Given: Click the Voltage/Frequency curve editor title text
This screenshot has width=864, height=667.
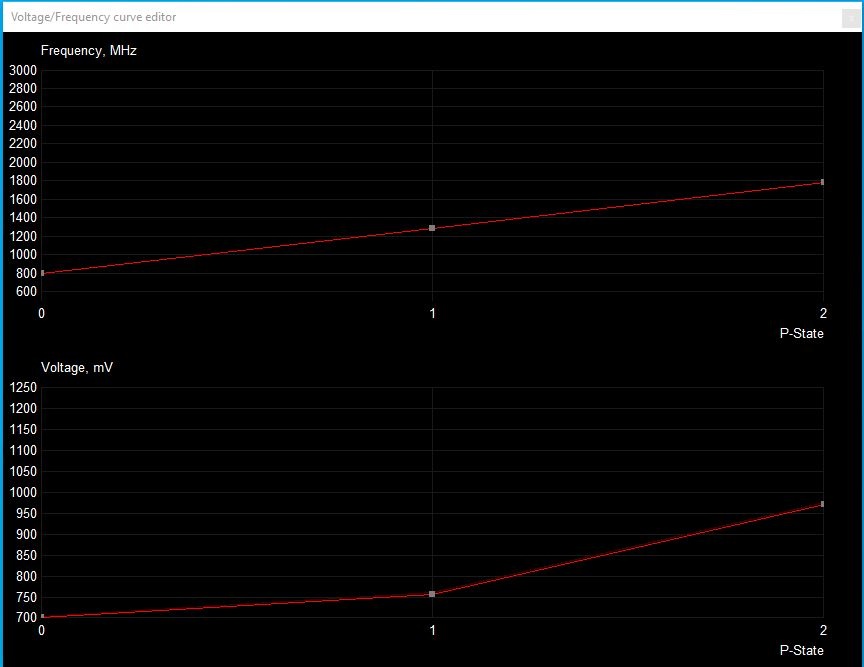Looking at the screenshot, I should pos(93,17).
